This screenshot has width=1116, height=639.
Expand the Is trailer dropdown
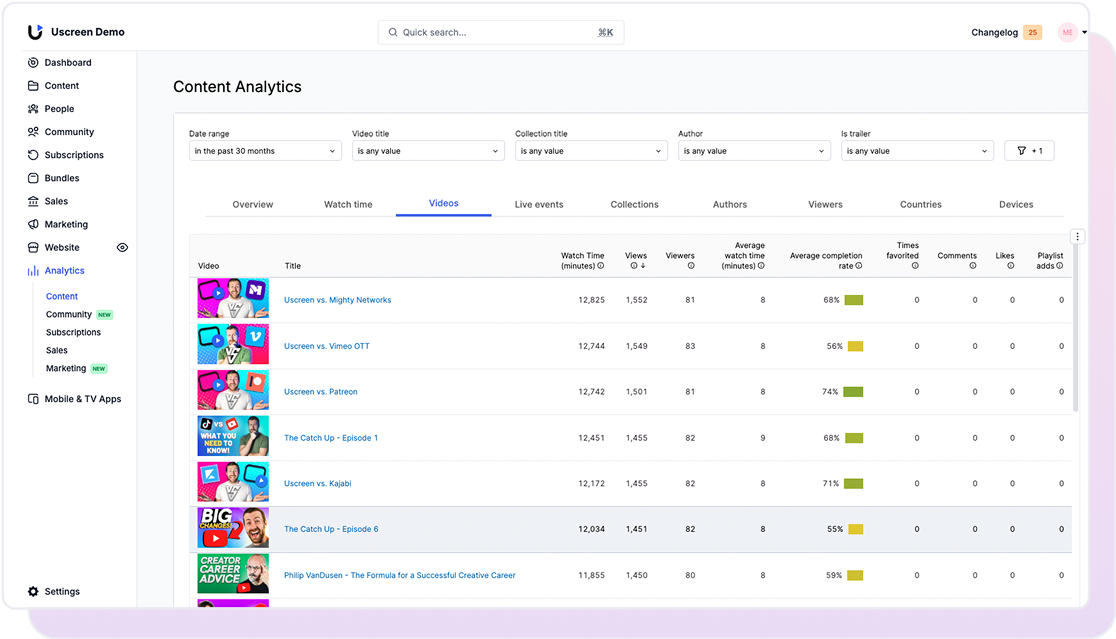[917, 151]
